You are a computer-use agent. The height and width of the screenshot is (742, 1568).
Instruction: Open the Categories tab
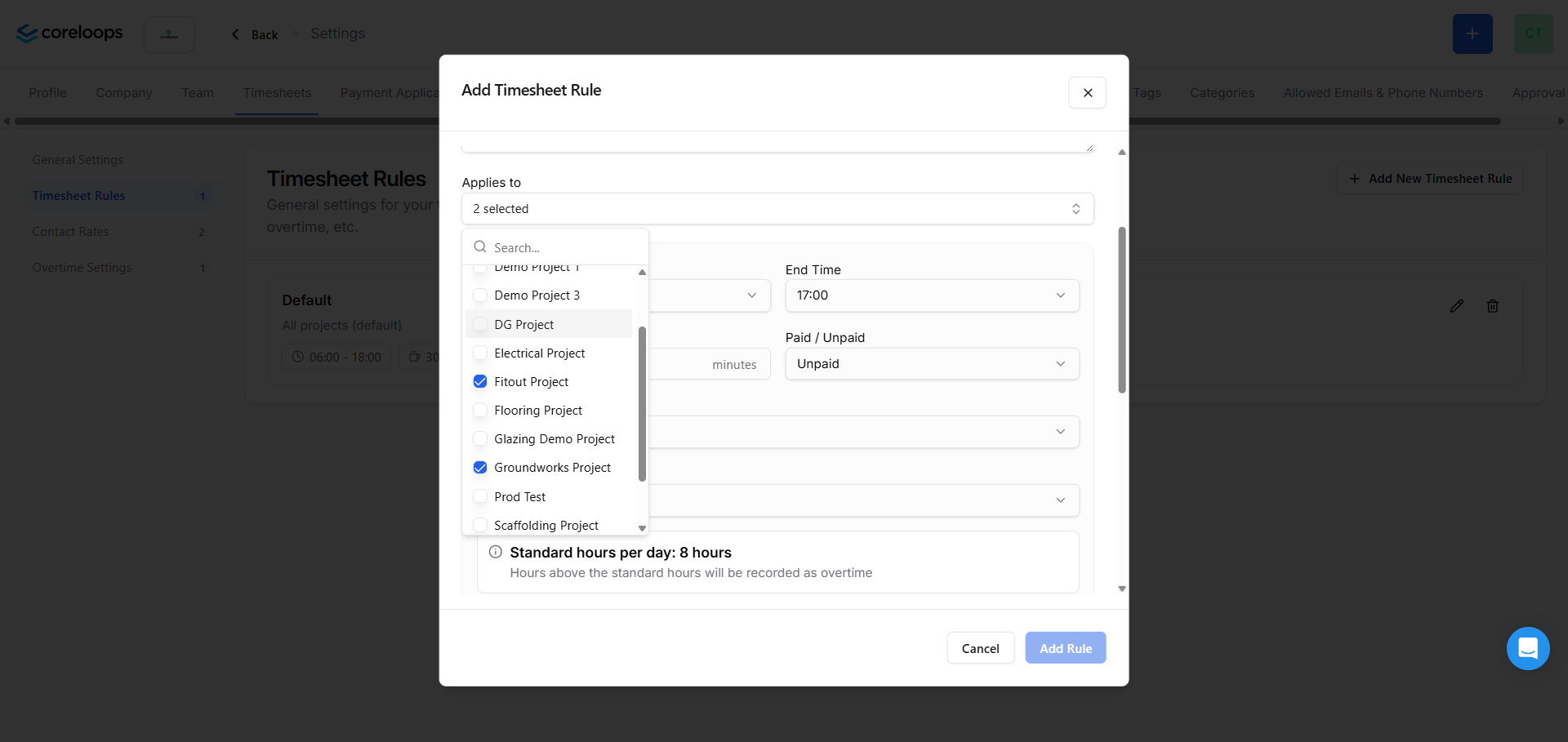click(x=1222, y=93)
